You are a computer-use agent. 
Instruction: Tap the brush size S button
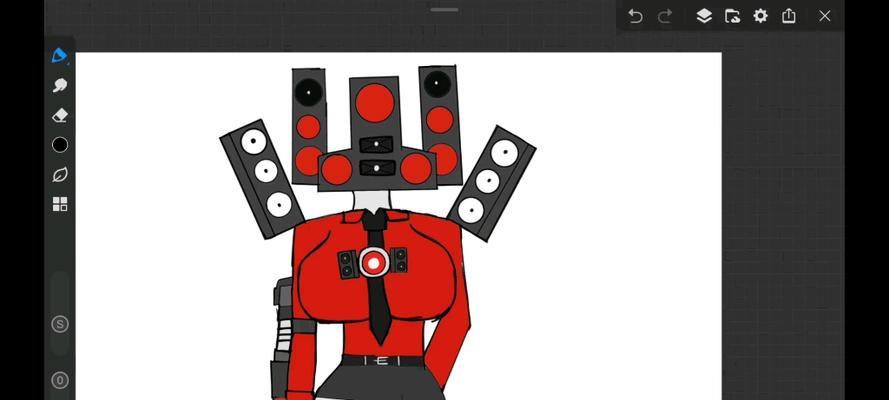point(60,324)
